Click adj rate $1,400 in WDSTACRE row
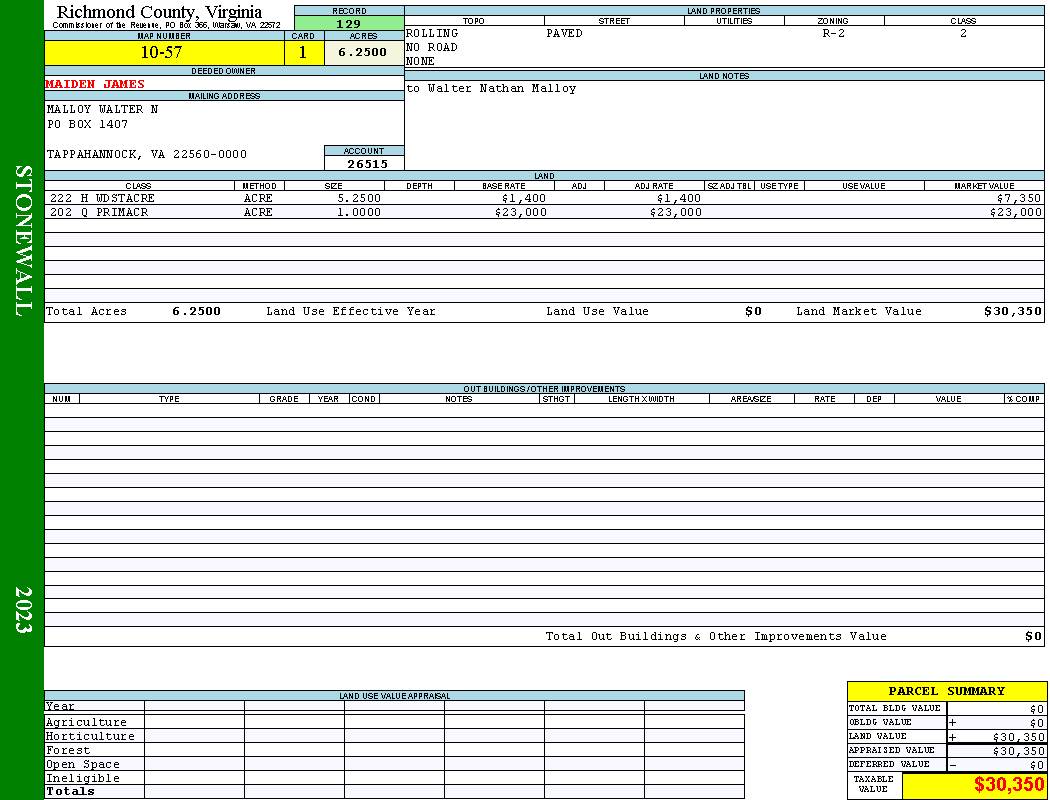The image size is (1050, 800). click(679, 199)
